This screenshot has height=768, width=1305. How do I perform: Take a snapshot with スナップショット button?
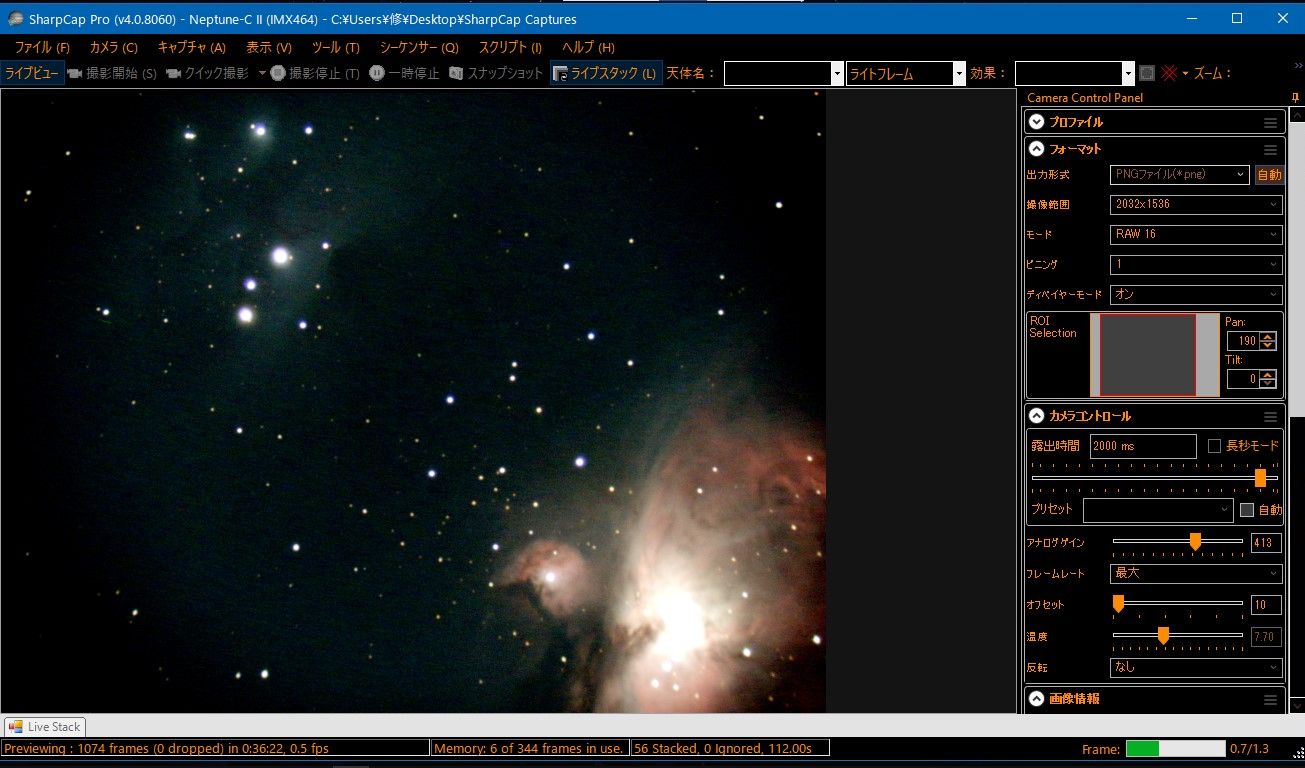point(496,73)
